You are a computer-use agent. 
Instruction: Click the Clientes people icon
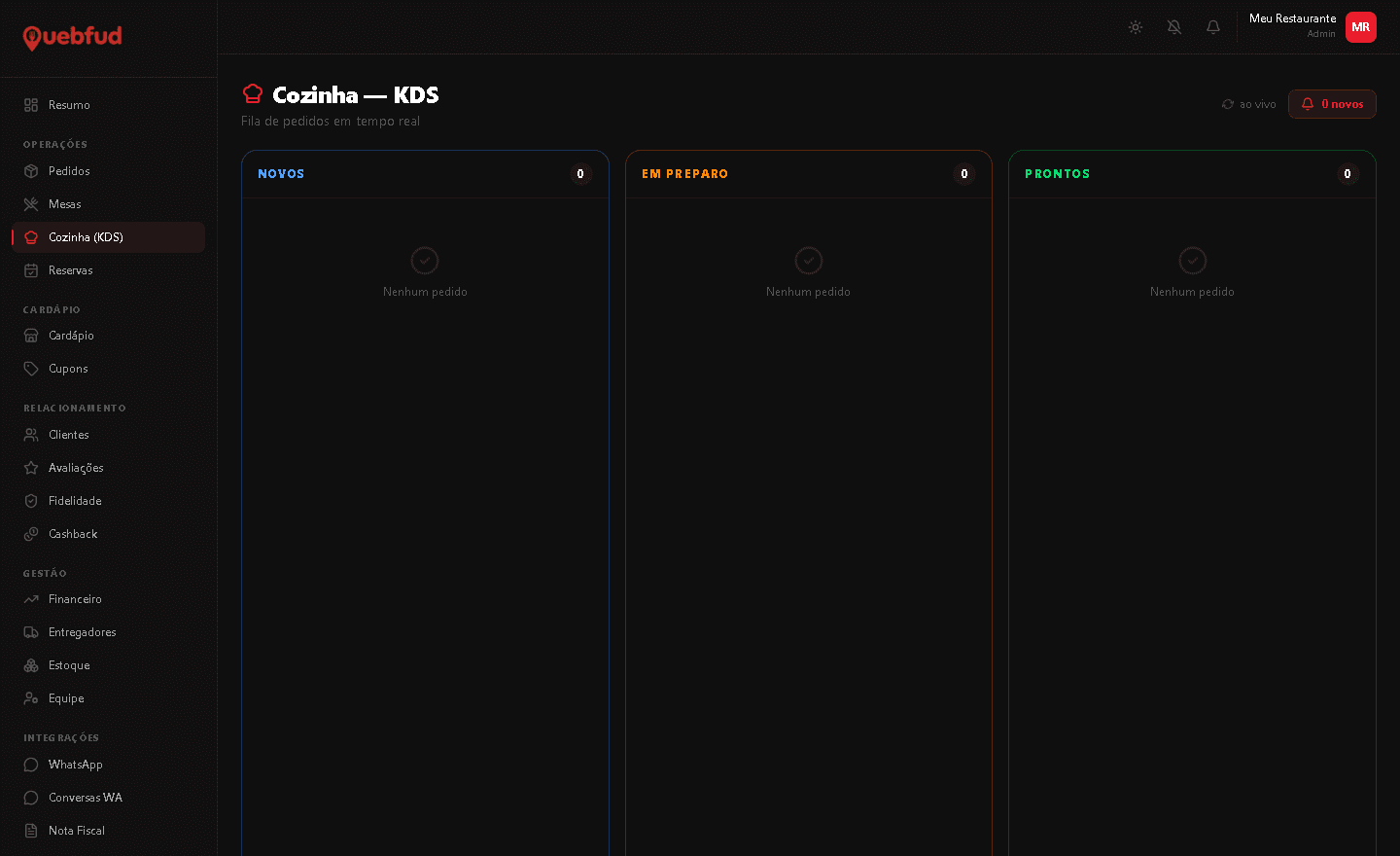pos(31,435)
